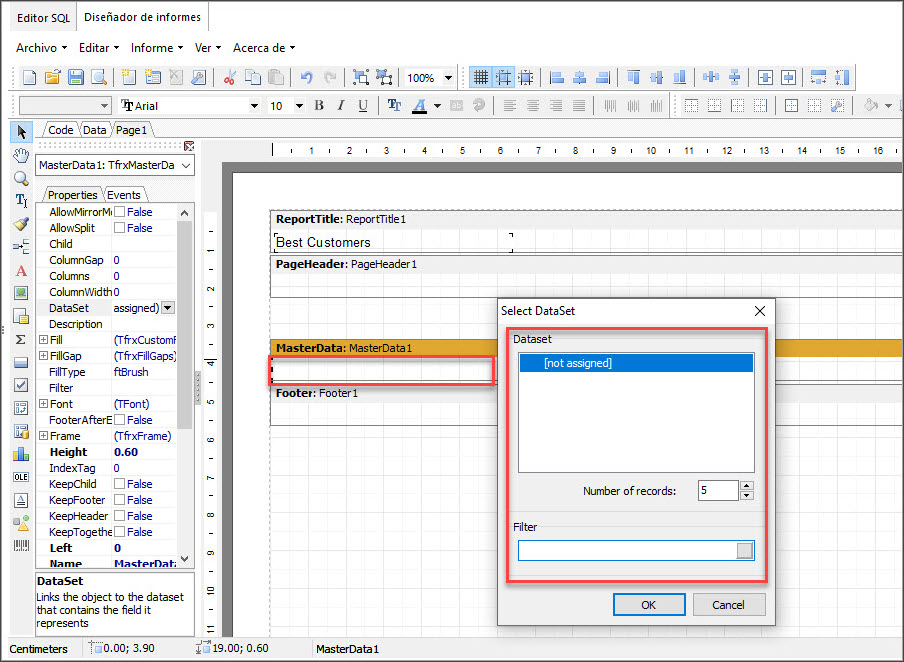Image resolution: width=904 pixels, height=662 pixels.
Task: Switch to the Events tab
Action: coord(123,195)
